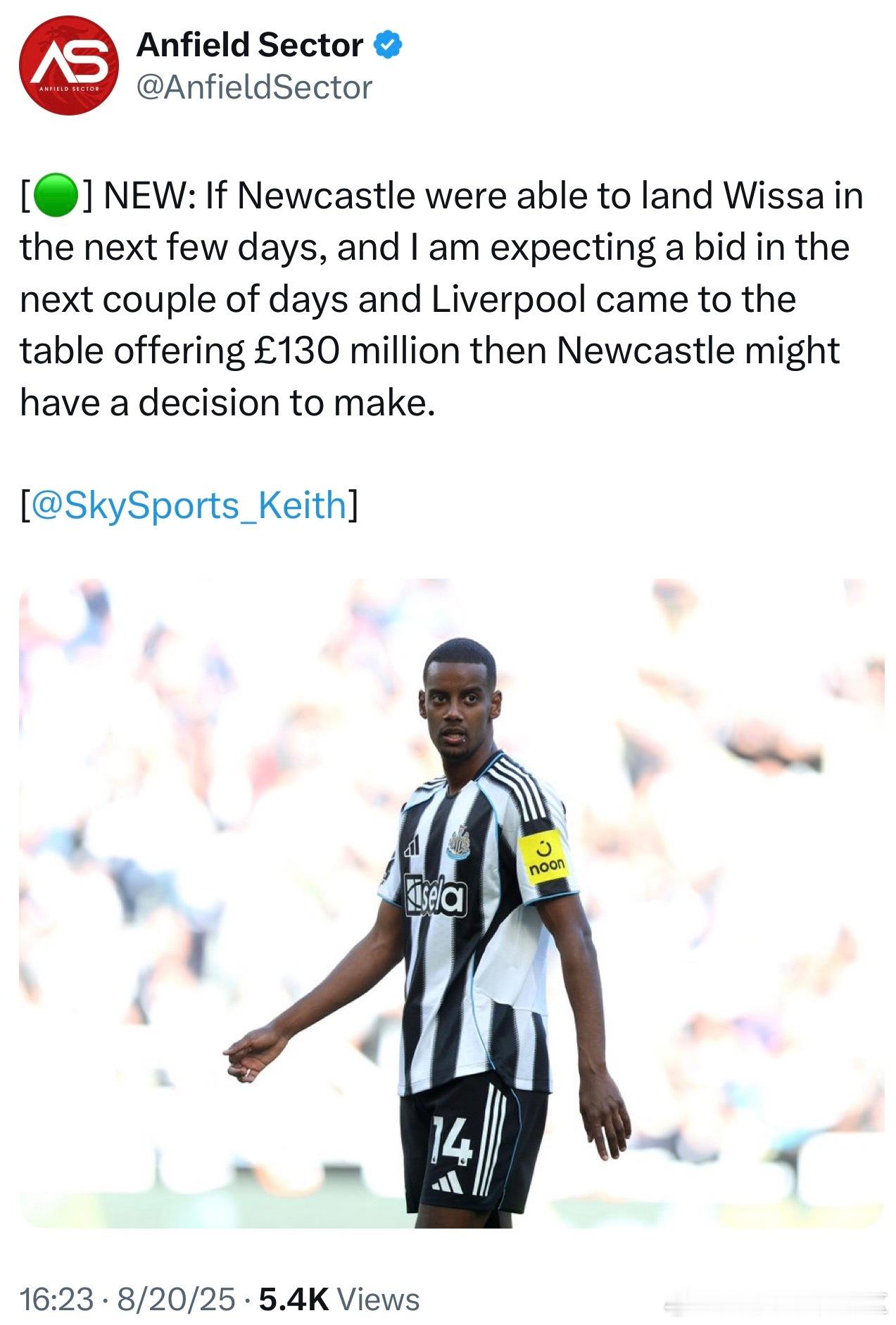Click the Newcastle crest on jersey
This screenshot has height=1325, width=896.
(458, 841)
